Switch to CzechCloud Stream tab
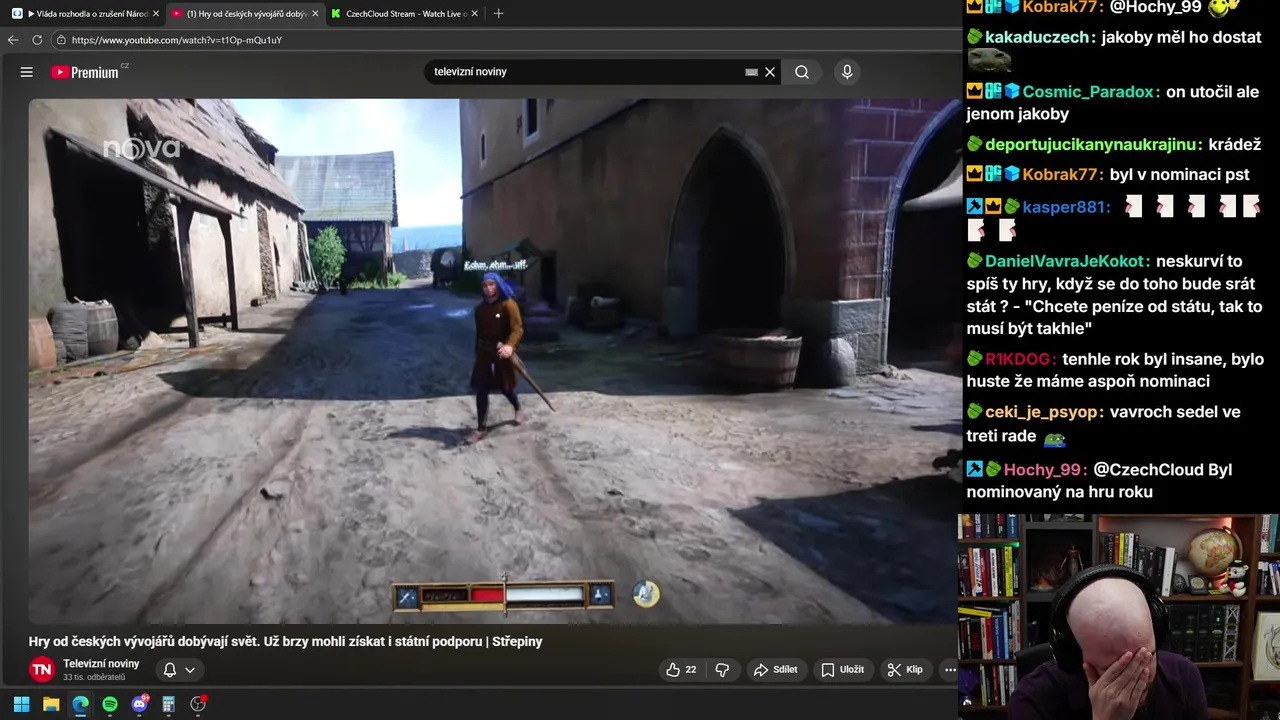 pos(405,14)
